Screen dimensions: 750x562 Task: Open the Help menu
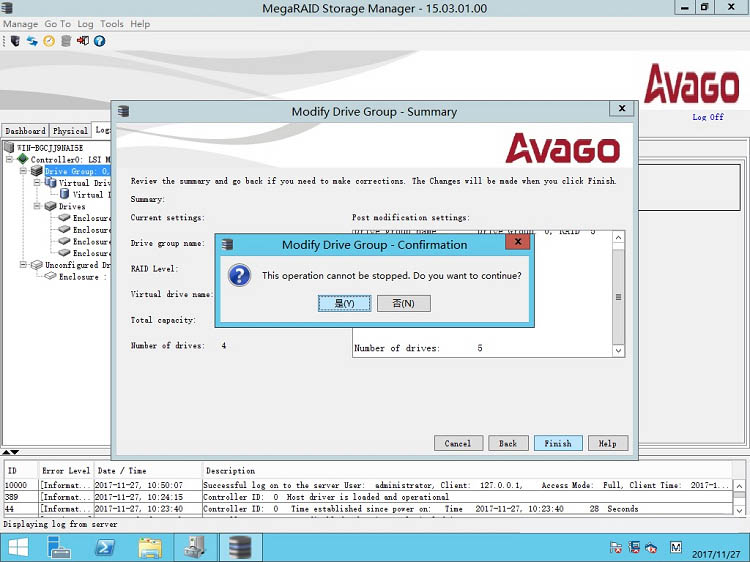[140, 24]
